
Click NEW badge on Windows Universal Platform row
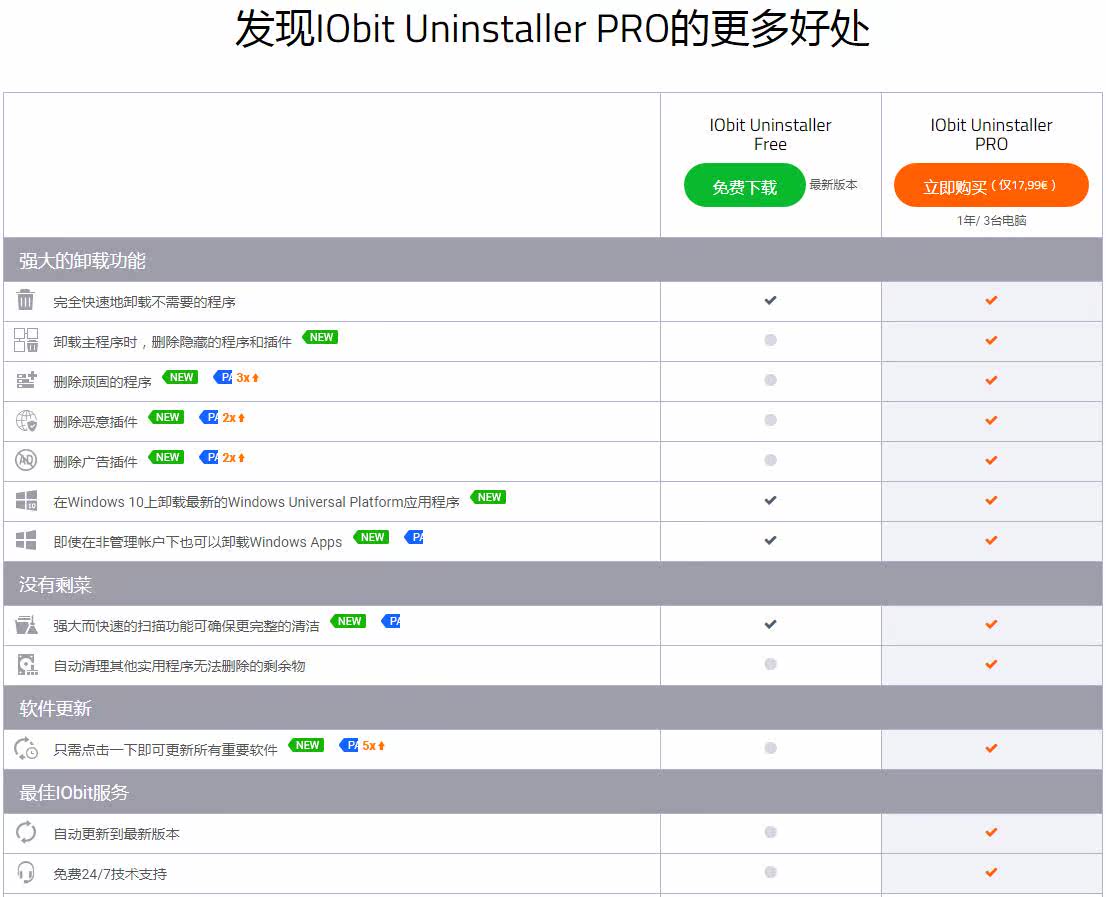pyautogui.click(x=488, y=497)
